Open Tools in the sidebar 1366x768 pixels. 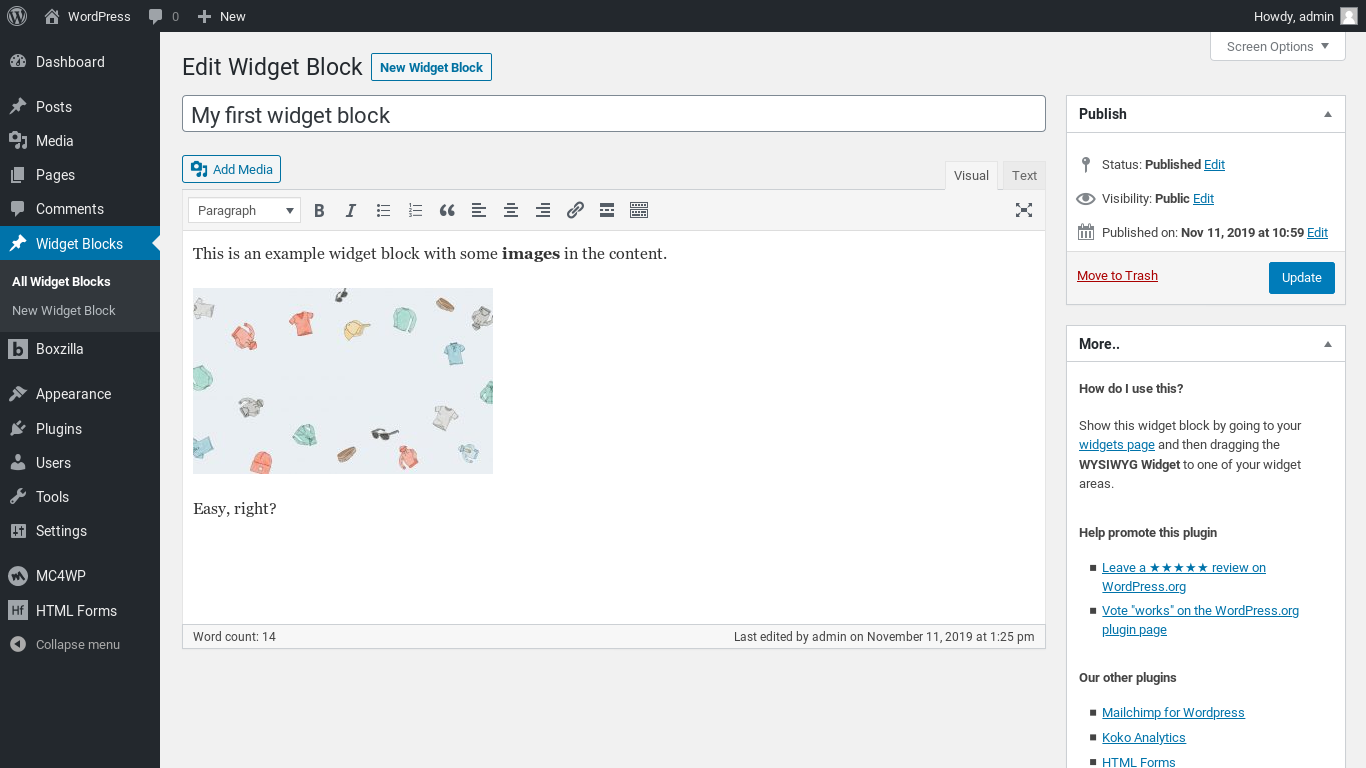tap(80, 497)
